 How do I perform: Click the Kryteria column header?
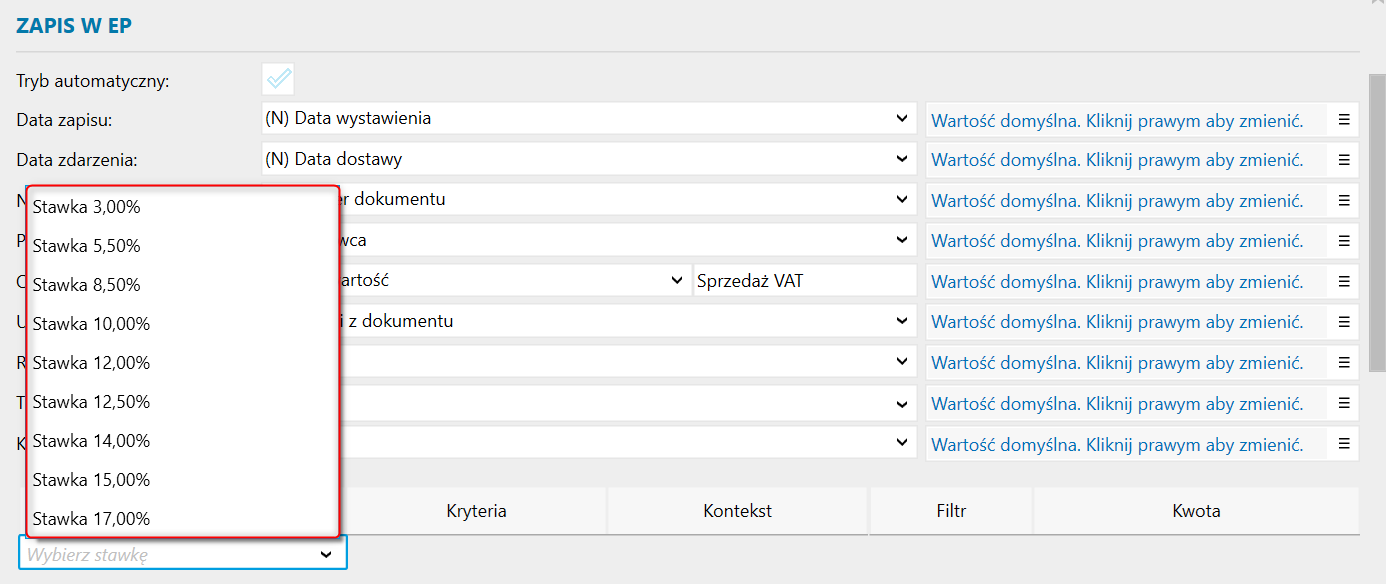[x=476, y=511]
